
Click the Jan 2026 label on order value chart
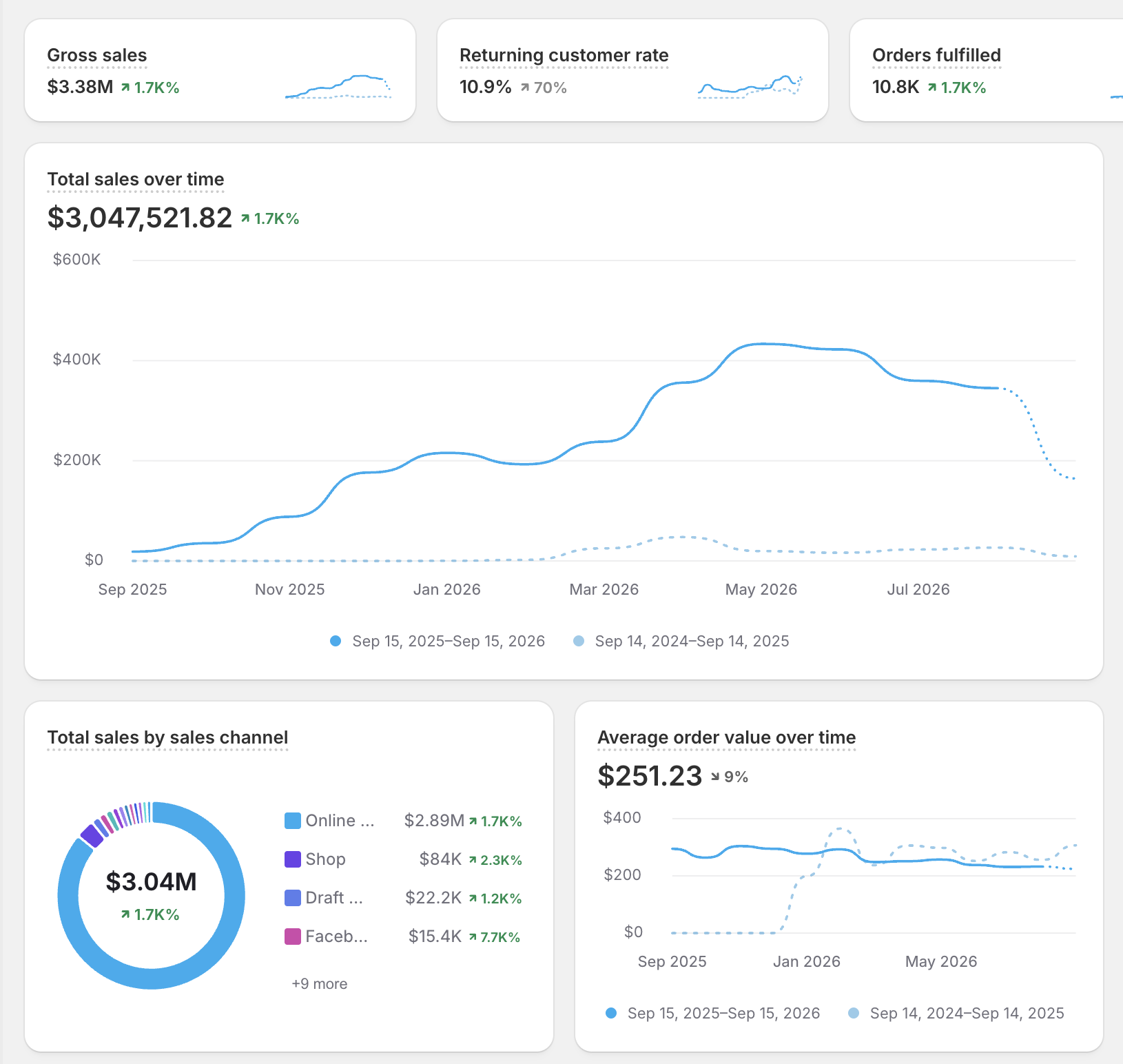pyautogui.click(x=807, y=961)
